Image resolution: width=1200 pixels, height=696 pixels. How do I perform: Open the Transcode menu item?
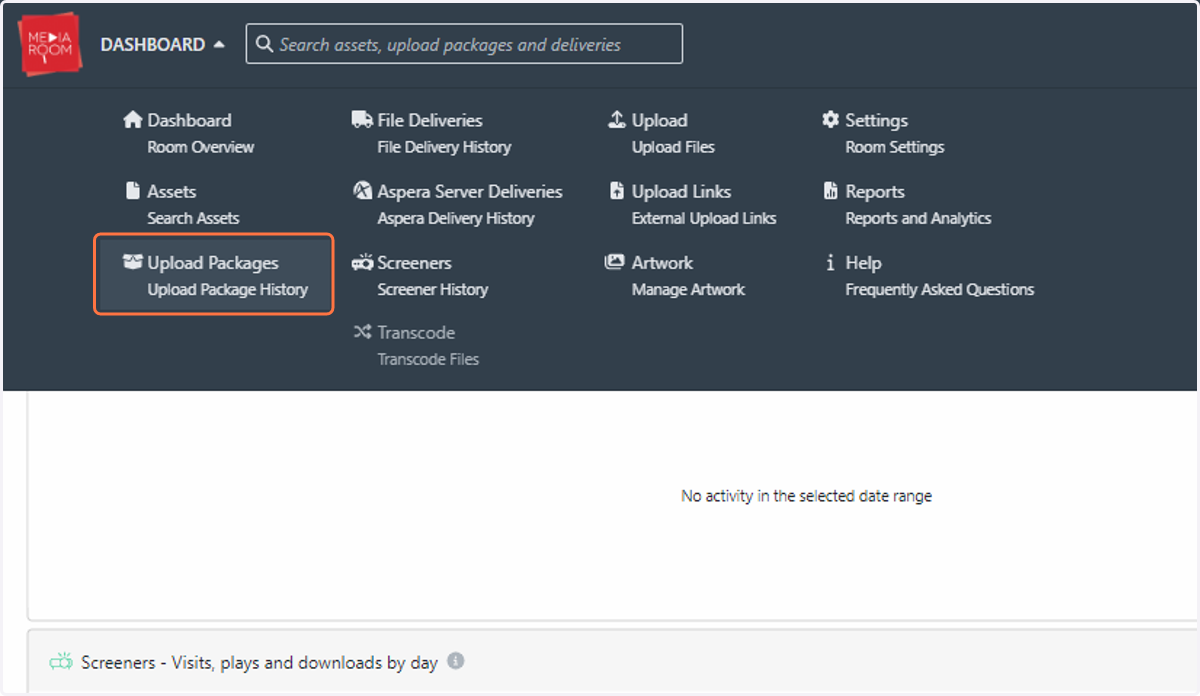coord(416,333)
